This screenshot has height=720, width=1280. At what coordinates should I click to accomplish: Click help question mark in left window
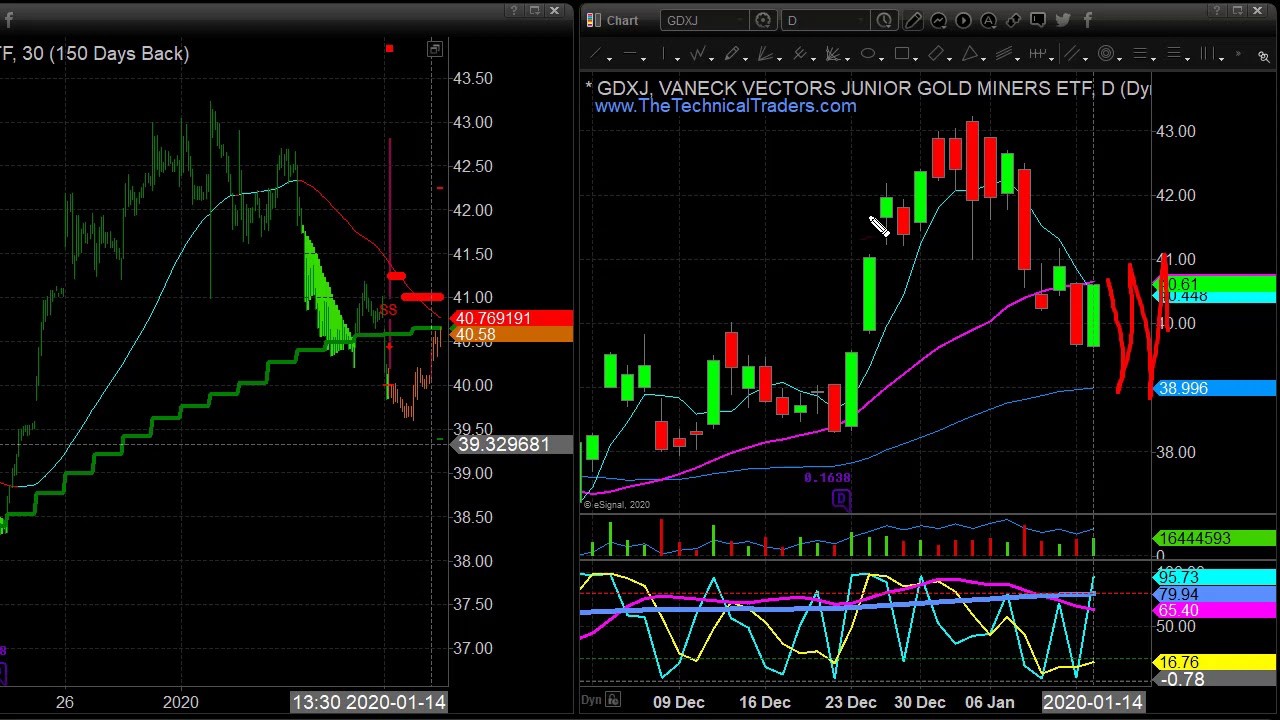click(514, 10)
